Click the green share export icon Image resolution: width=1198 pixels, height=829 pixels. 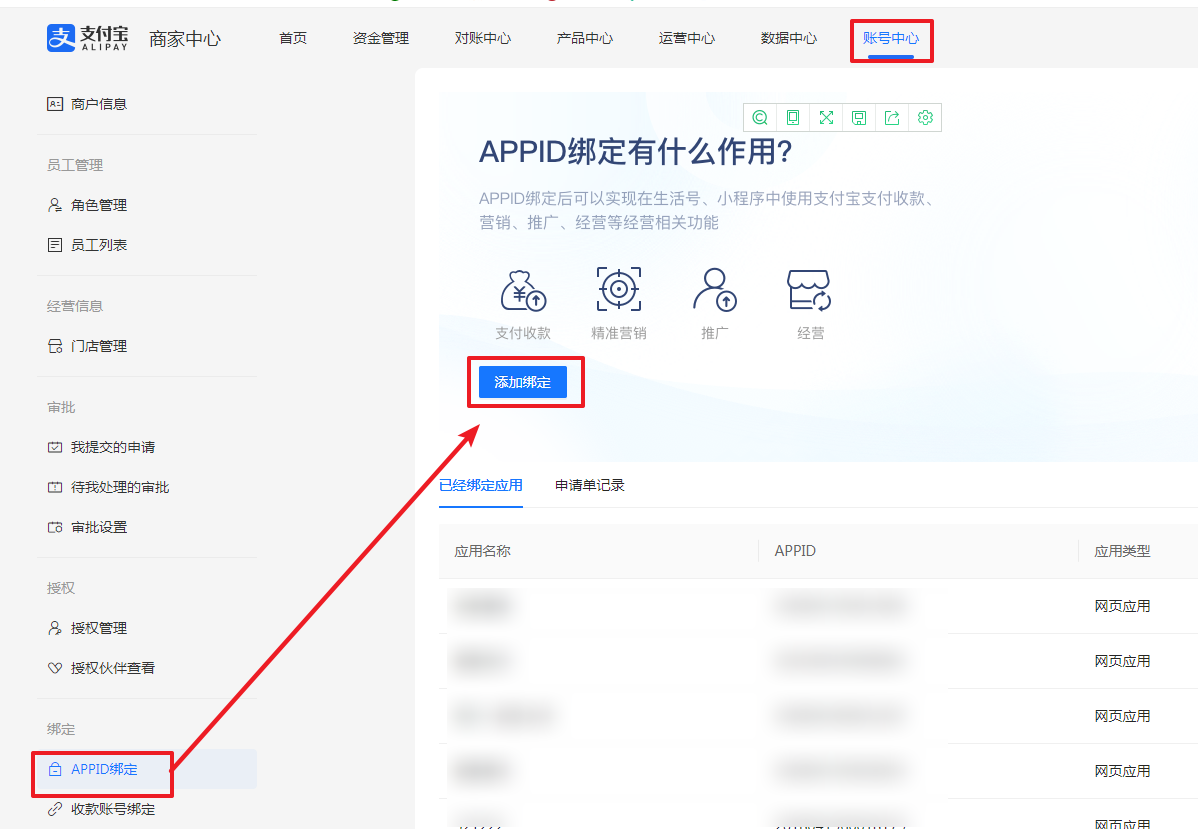pos(892,118)
